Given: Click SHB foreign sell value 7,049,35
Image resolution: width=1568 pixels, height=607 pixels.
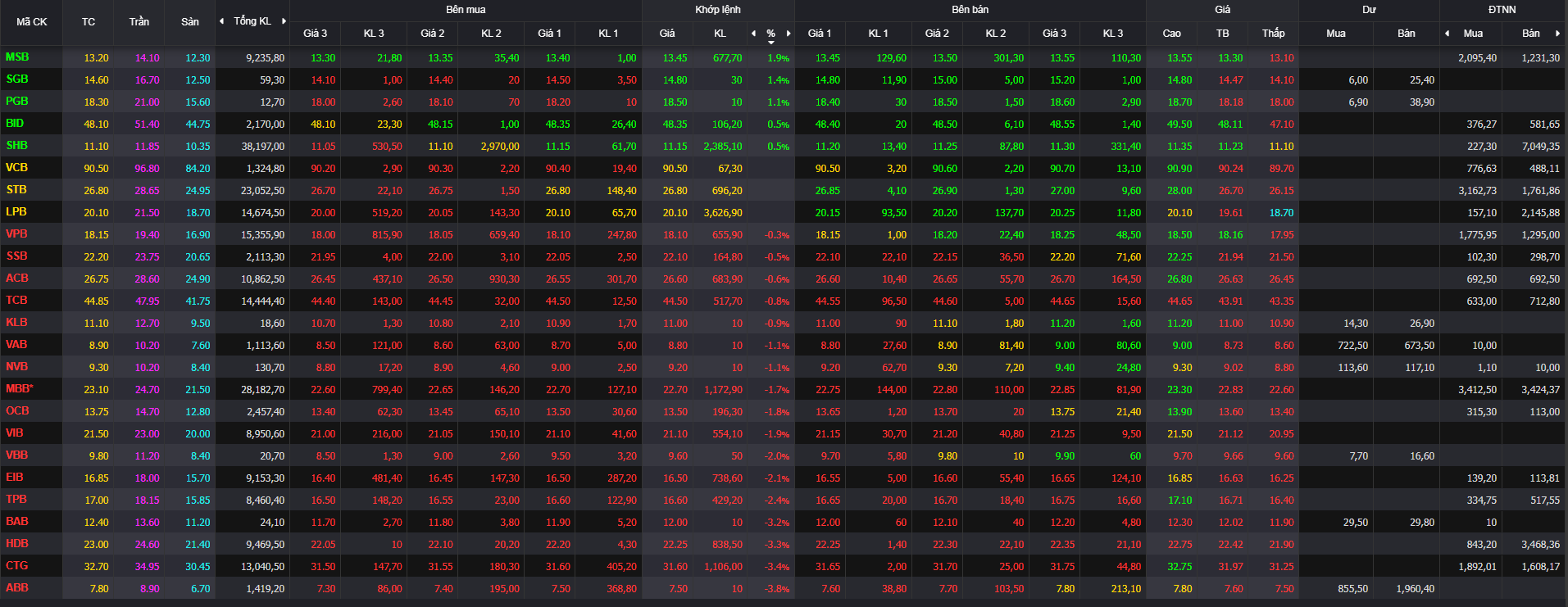Looking at the screenshot, I should point(1540,147).
